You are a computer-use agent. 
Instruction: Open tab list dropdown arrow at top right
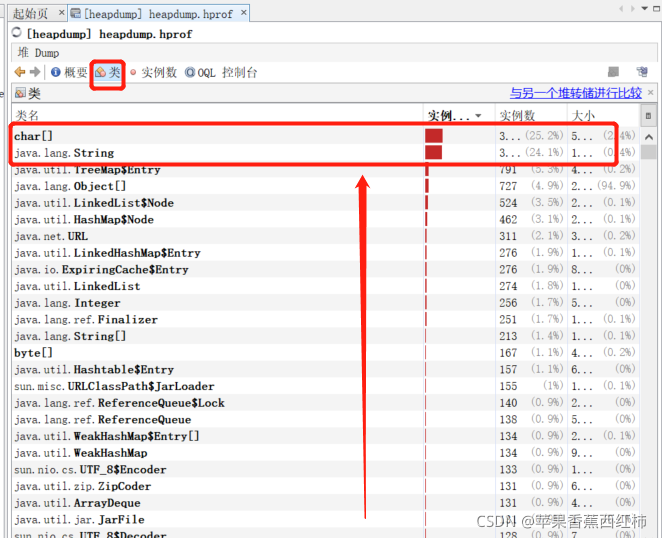645,8
